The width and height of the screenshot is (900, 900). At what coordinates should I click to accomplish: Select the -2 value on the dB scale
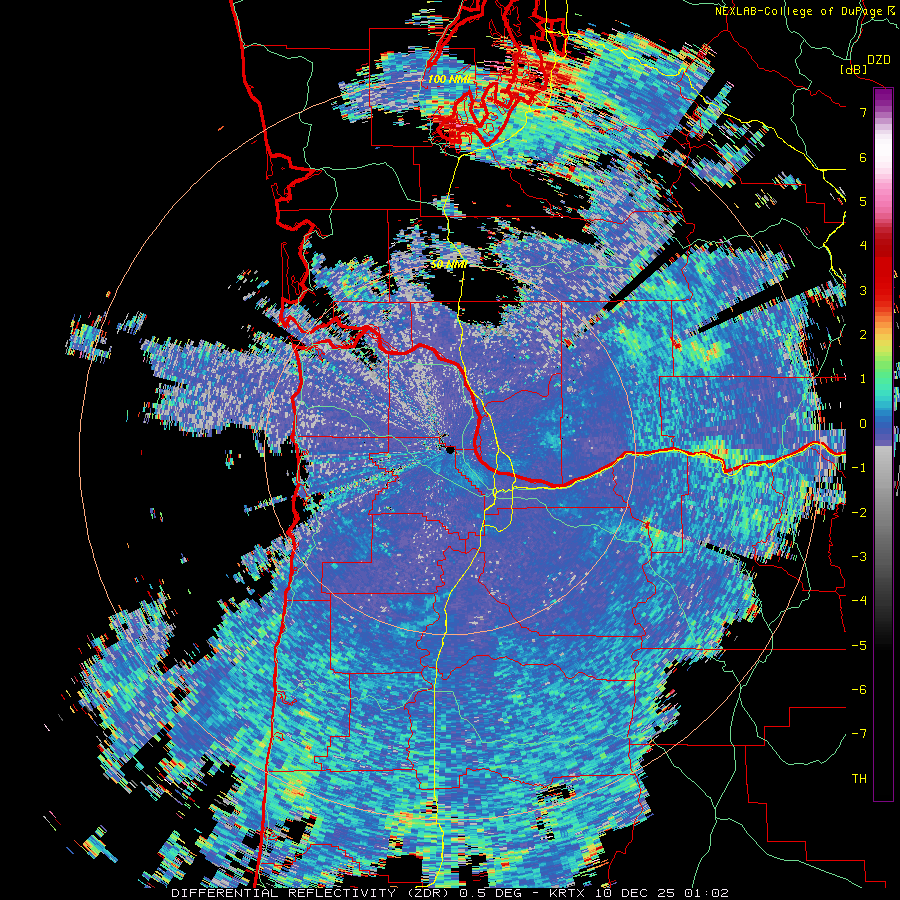click(859, 512)
